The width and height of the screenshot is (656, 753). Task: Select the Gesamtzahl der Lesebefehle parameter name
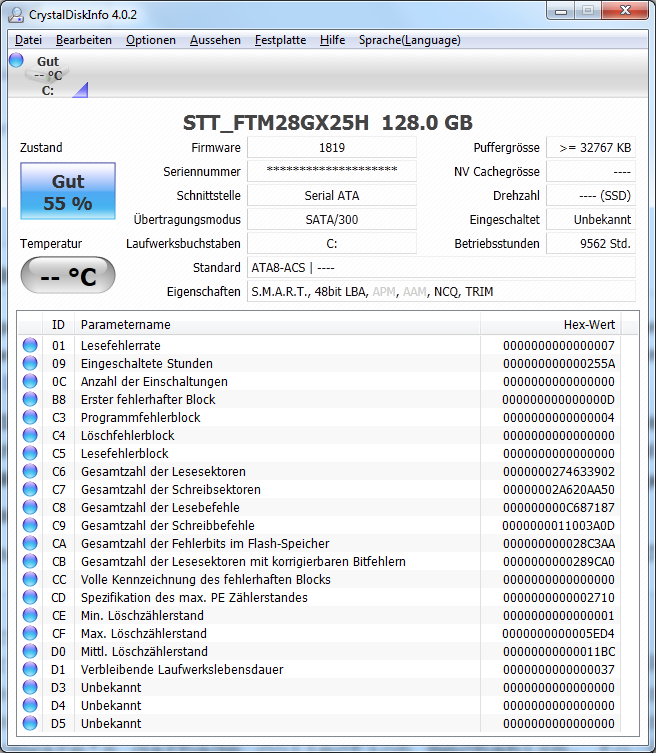pyautogui.click(x=160, y=508)
